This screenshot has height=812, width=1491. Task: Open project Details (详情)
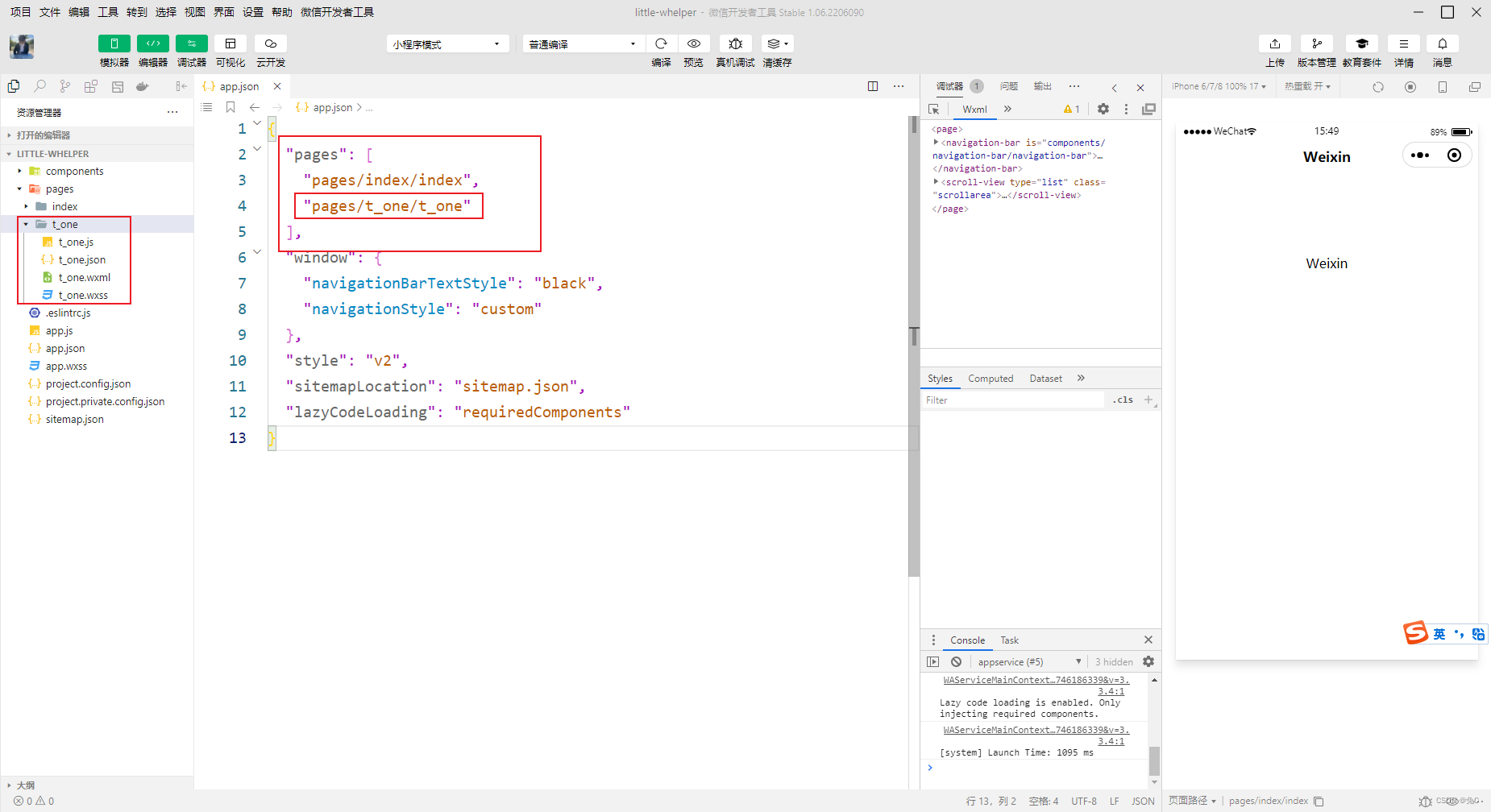coord(1404,43)
